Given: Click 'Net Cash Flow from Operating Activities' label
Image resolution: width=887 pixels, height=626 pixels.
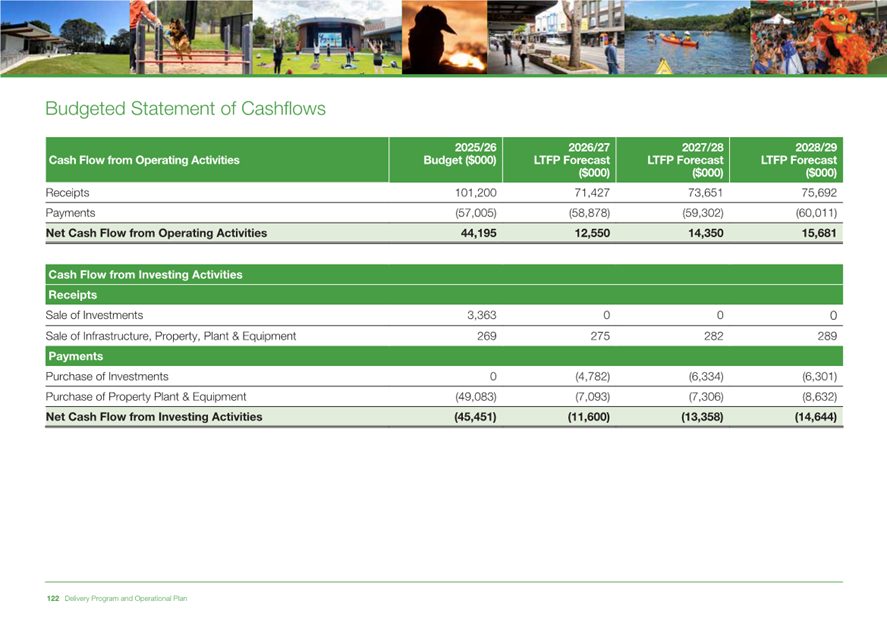Looking at the screenshot, I should (156, 233).
